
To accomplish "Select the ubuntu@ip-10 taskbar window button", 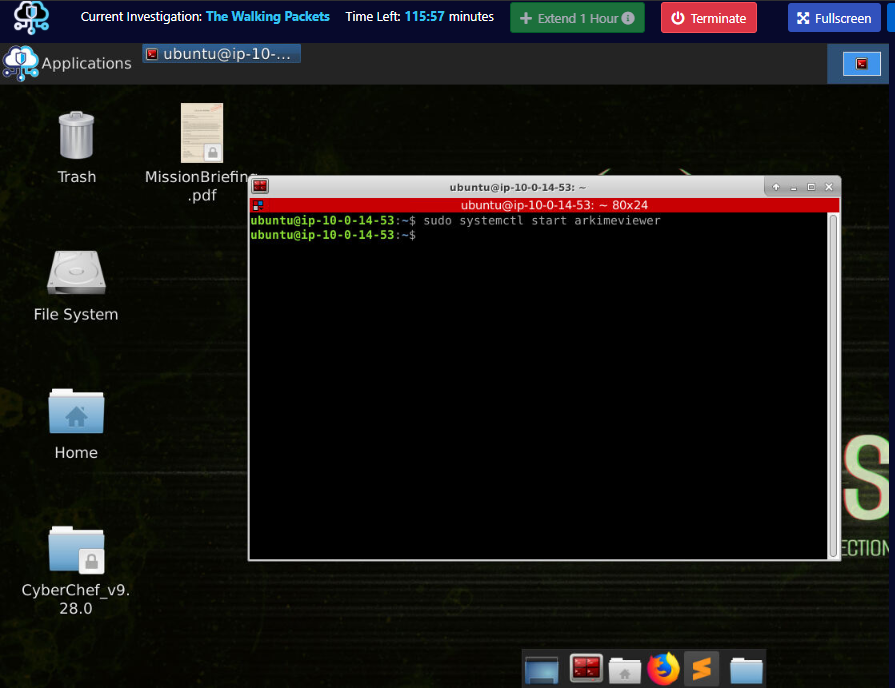I will click(221, 54).
